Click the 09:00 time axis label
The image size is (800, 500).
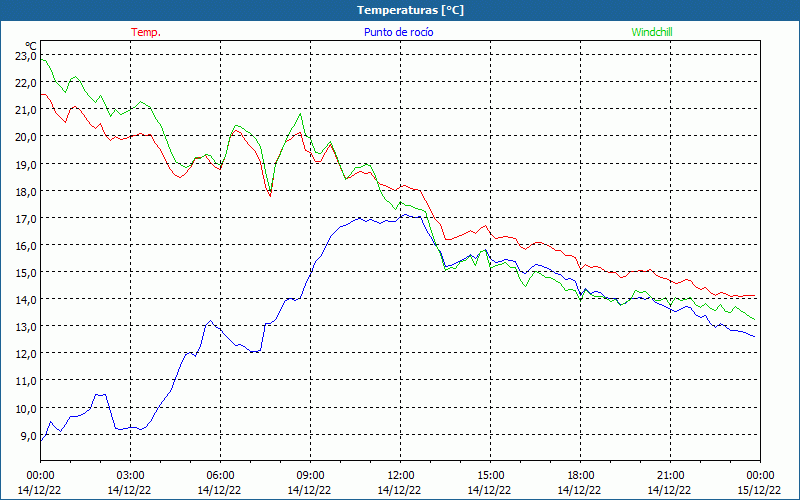(310, 476)
